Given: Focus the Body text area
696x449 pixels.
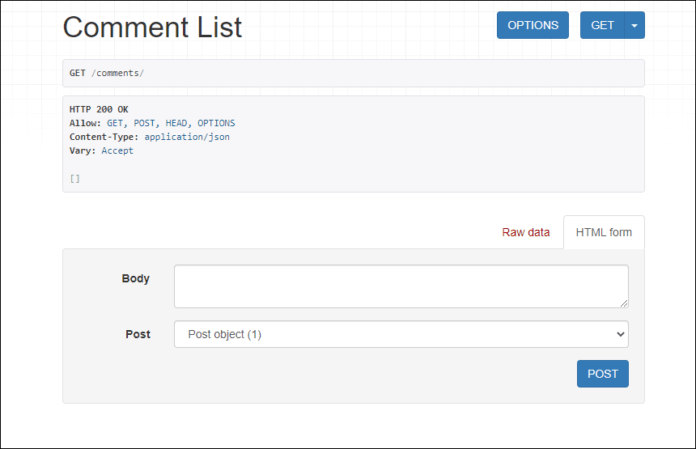Looking at the screenshot, I should pos(400,286).
